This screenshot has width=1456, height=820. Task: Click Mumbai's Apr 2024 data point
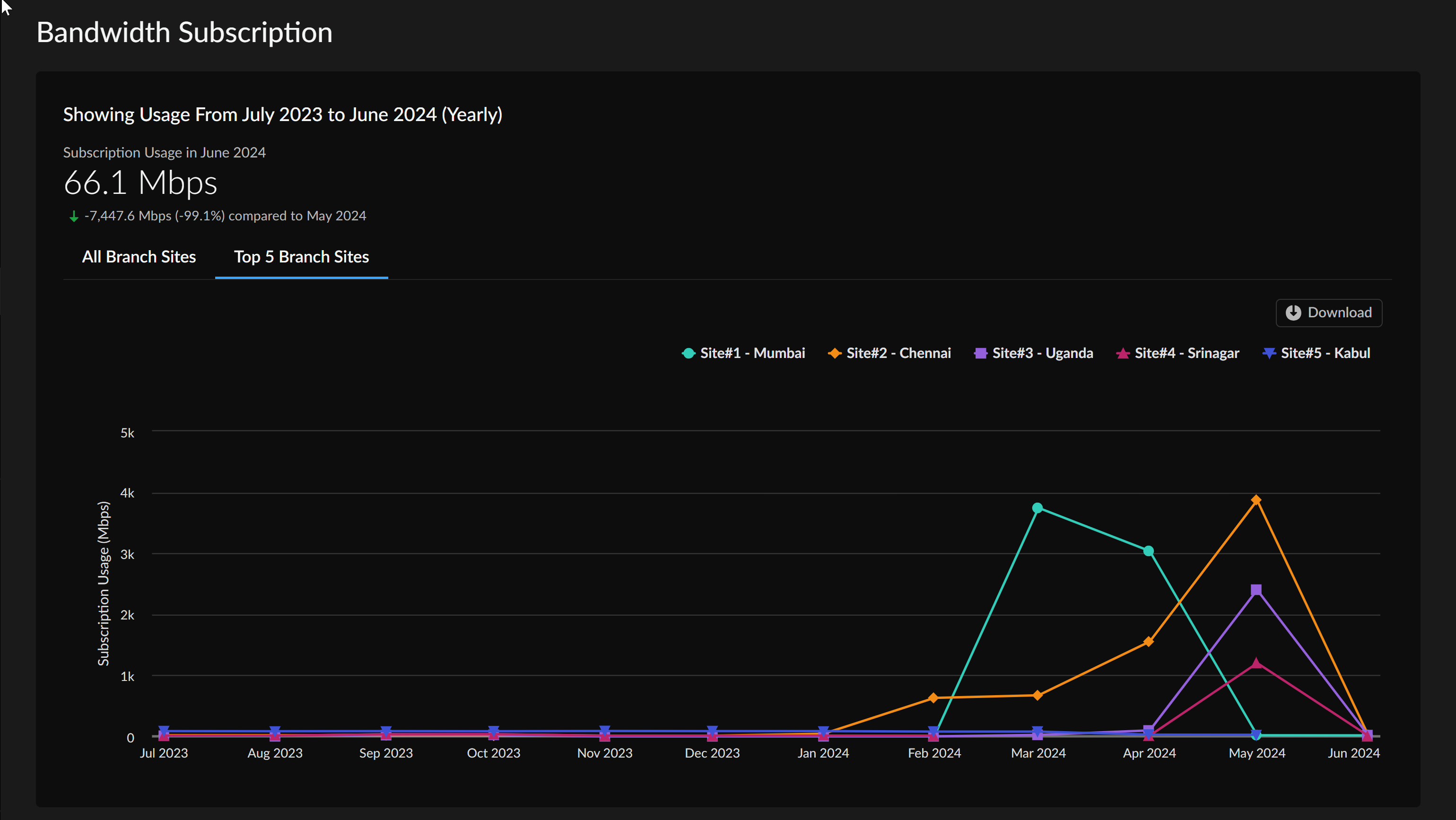1148,551
